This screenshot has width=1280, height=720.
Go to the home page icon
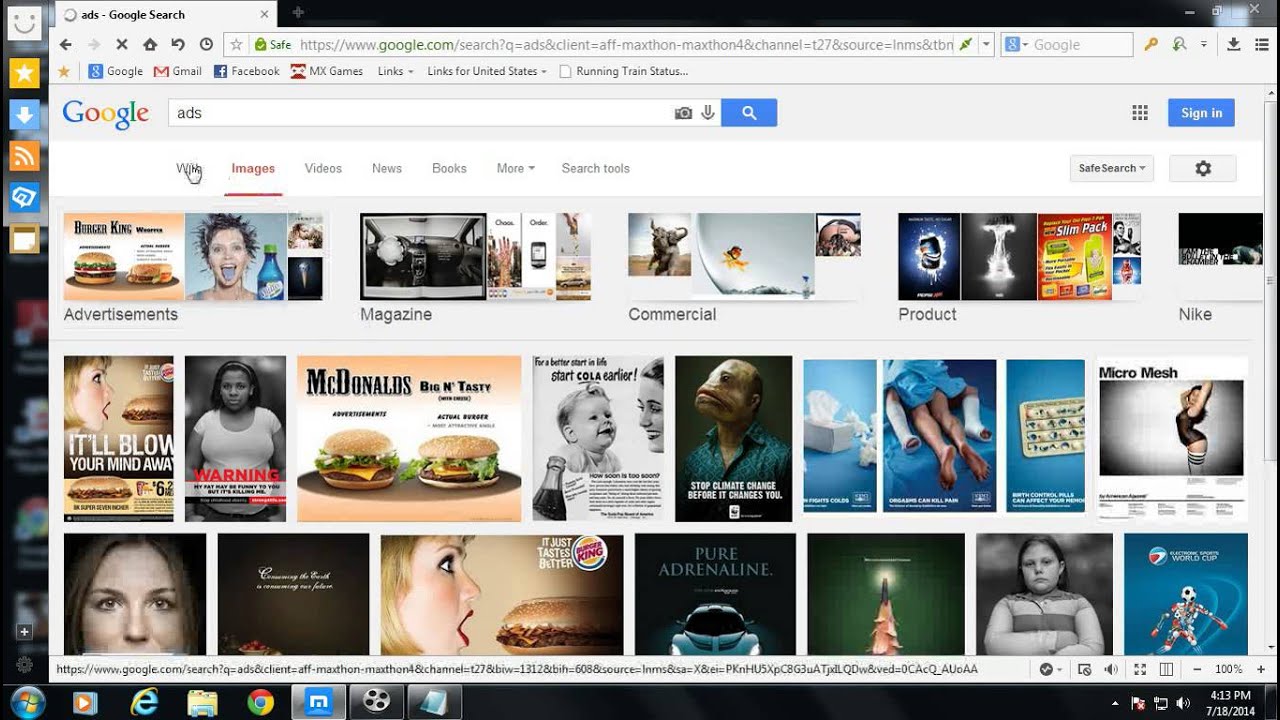[150, 44]
